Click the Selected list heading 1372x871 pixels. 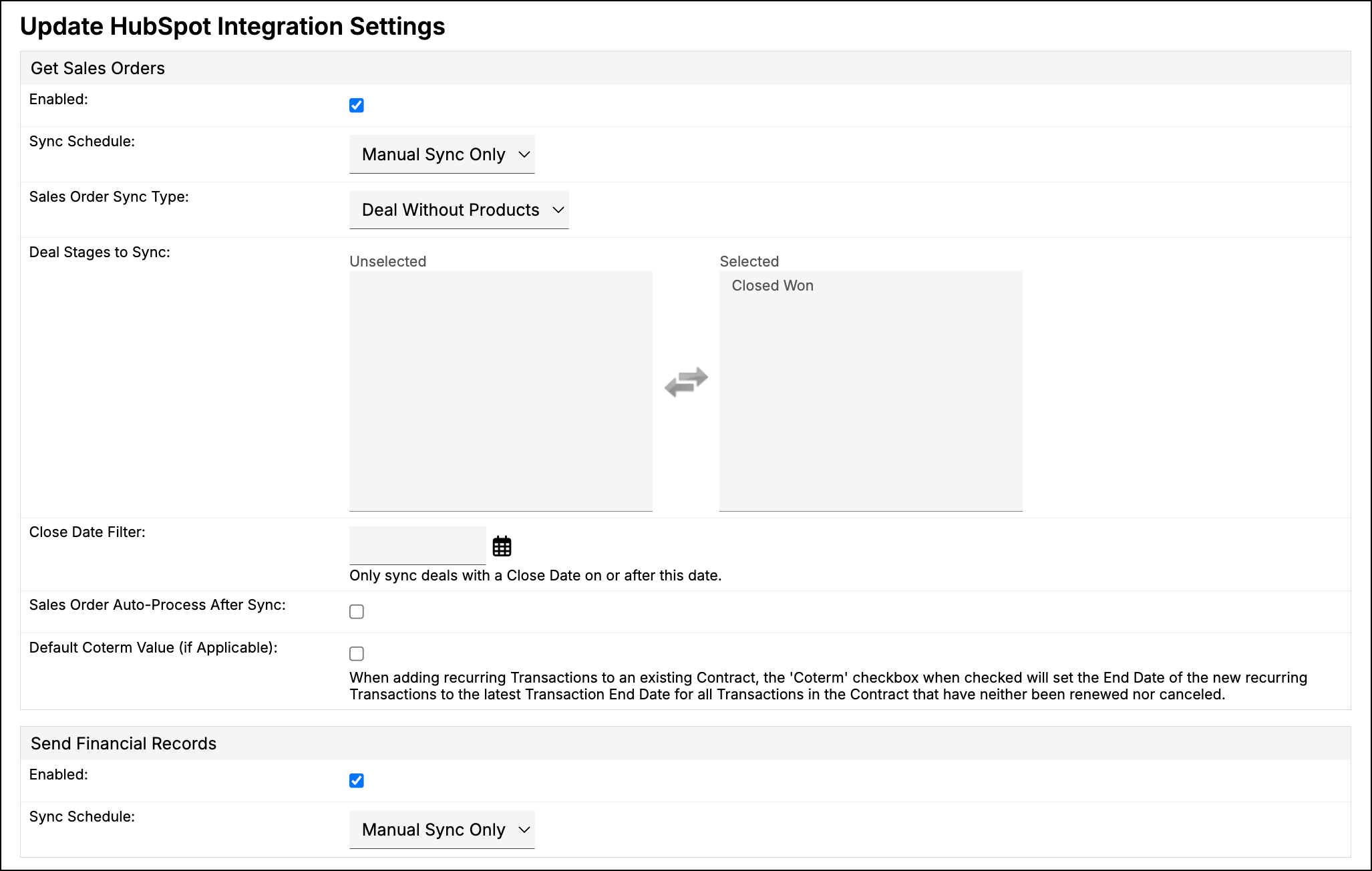point(749,261)
